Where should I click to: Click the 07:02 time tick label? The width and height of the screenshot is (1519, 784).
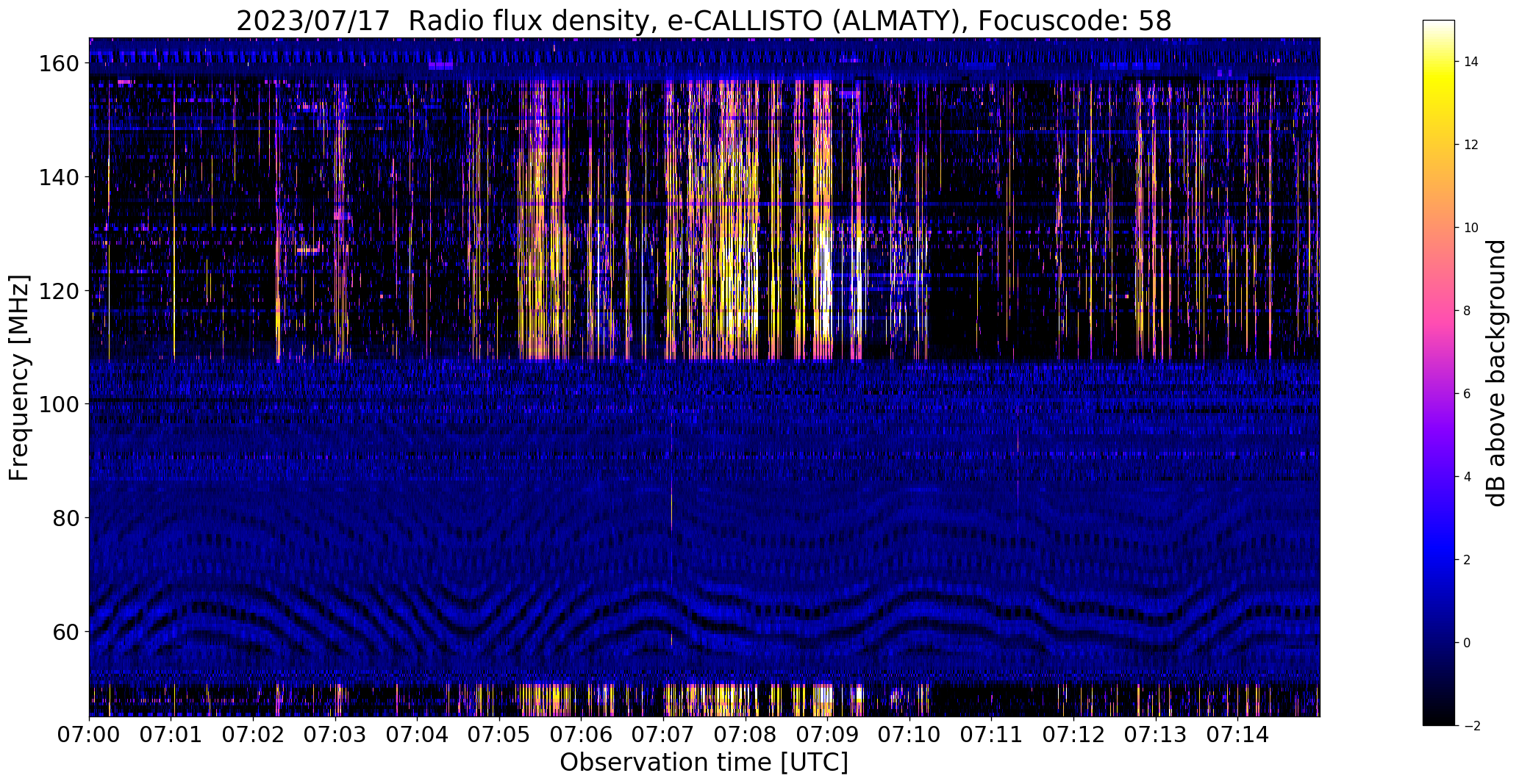click(254, 734)
